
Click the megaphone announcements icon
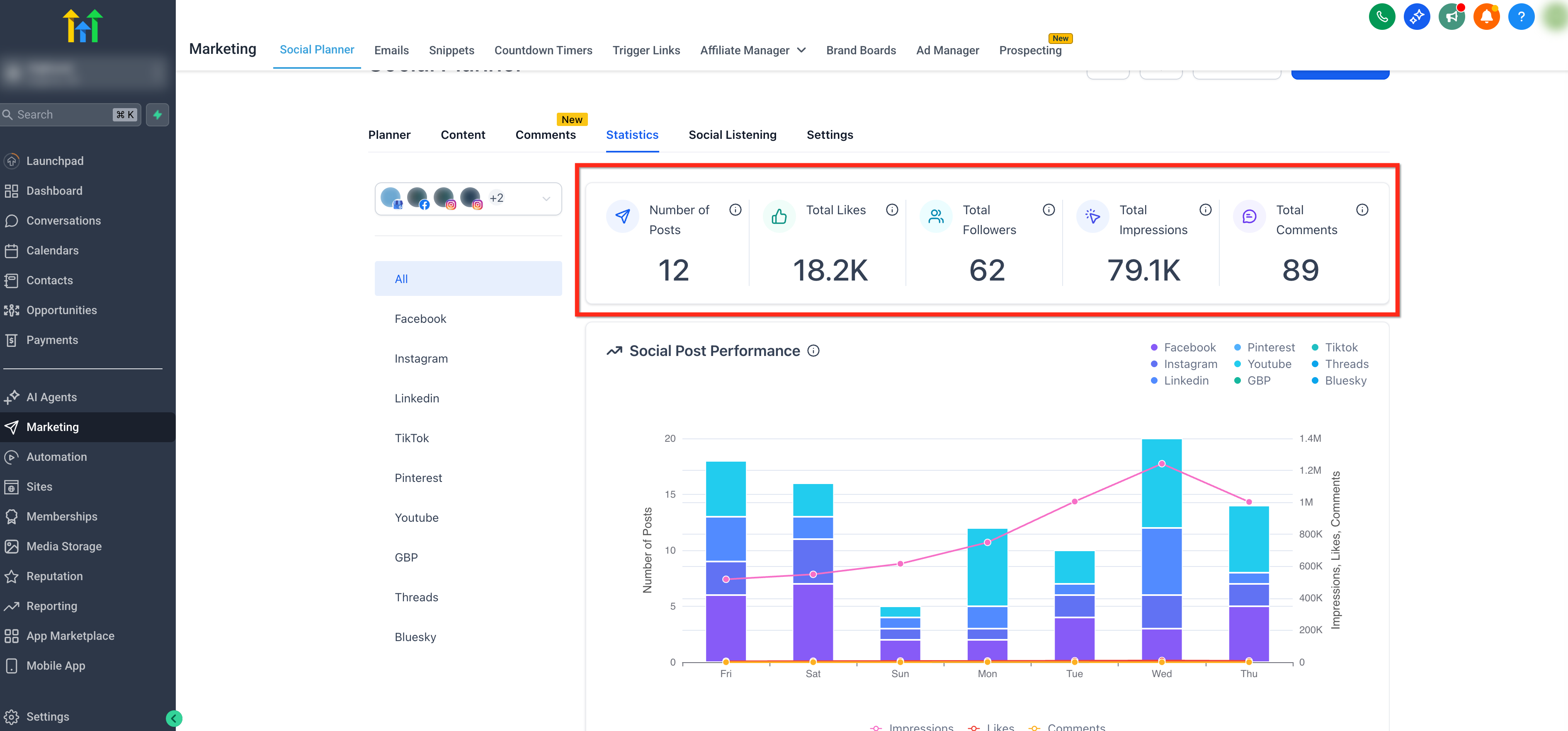1451,17
